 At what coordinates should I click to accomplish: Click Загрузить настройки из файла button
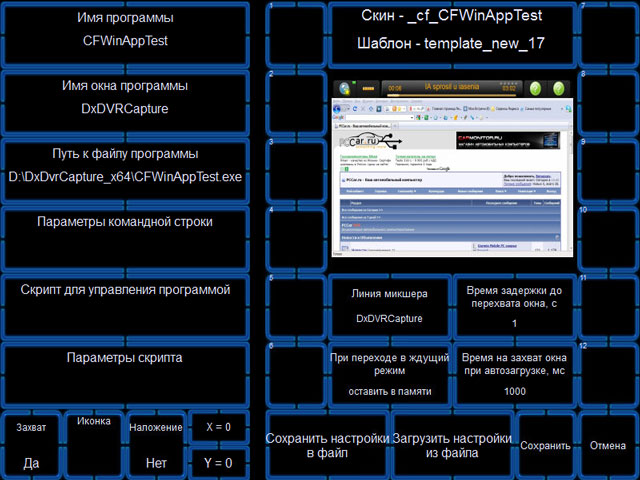click(x=453, y=445)
